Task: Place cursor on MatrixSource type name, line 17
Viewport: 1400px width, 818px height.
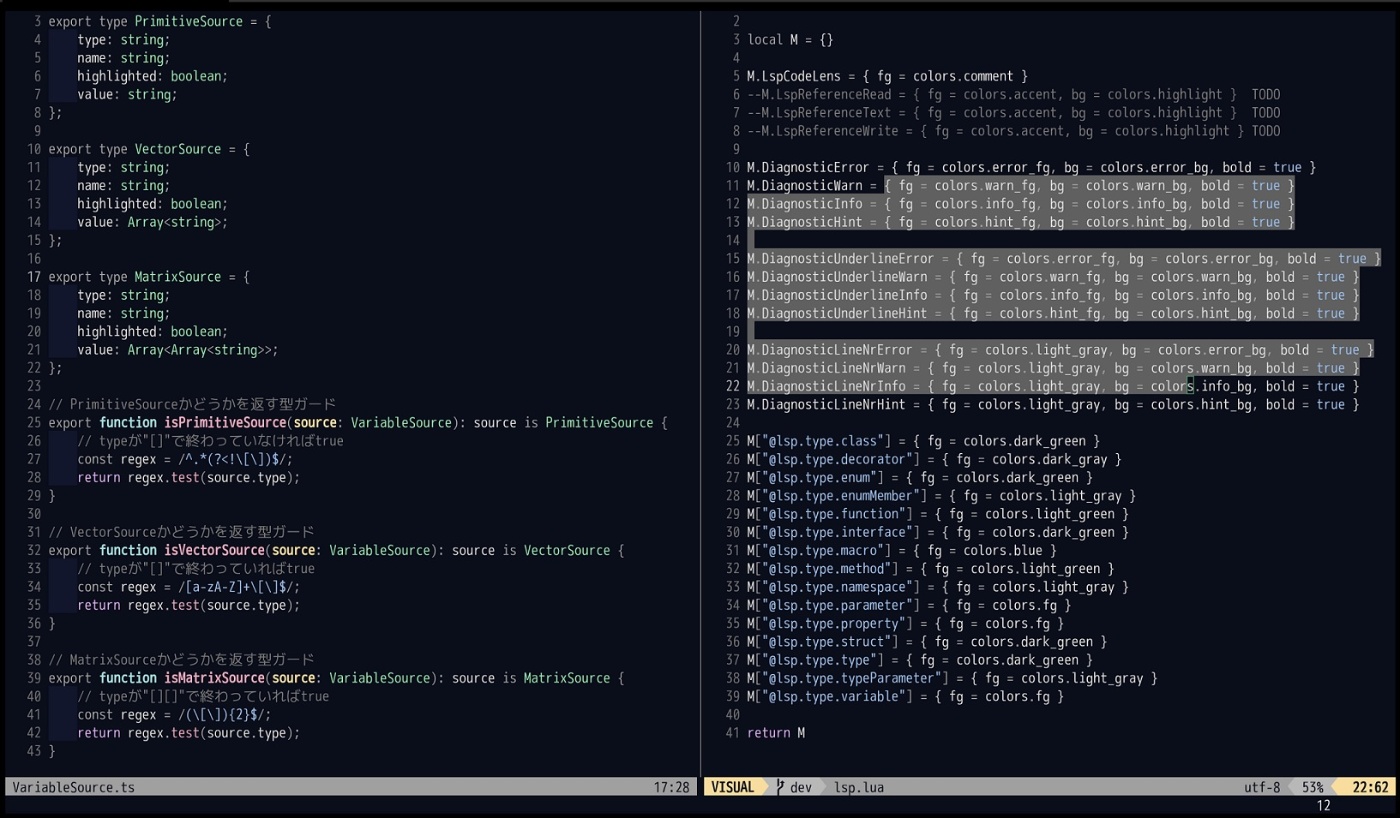Action: tap(177, 277)
